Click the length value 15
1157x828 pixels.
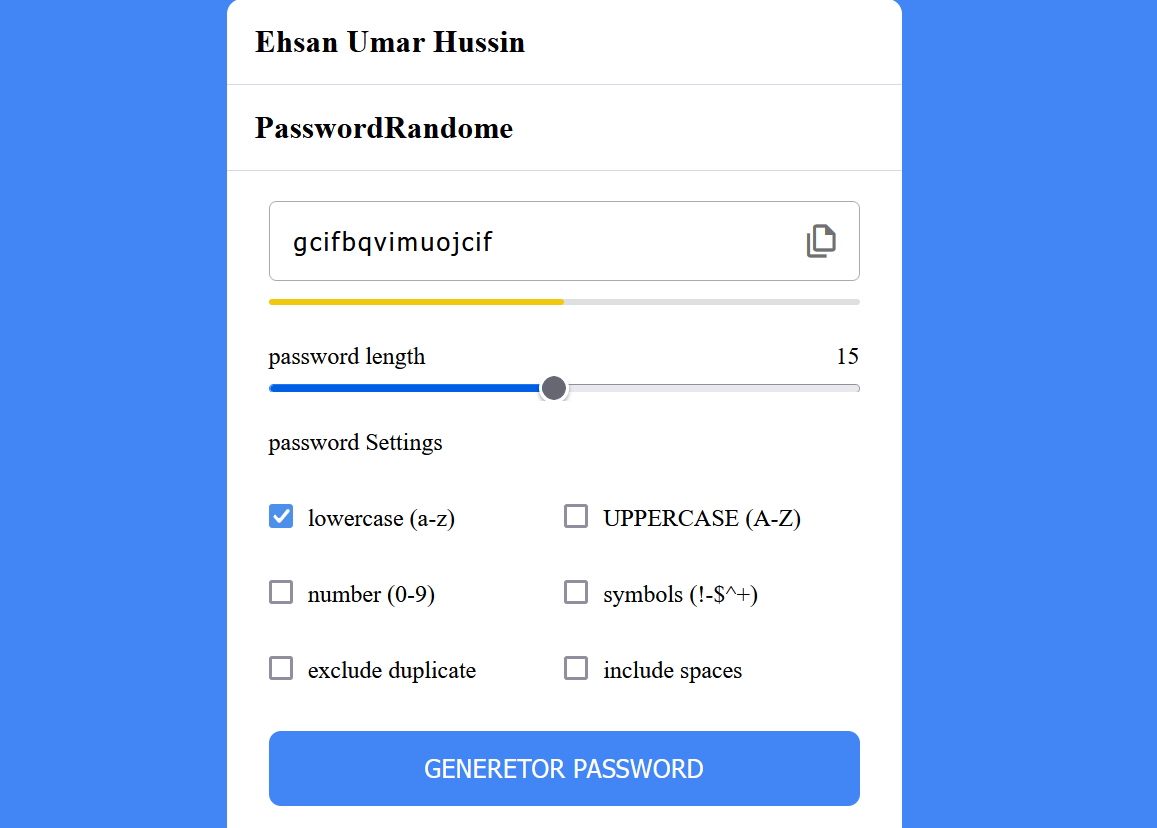[847, 357]
